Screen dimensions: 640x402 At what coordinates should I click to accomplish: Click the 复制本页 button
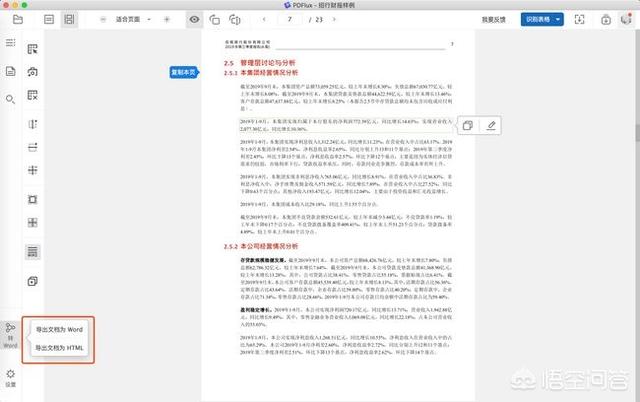[x=184, y=72]
